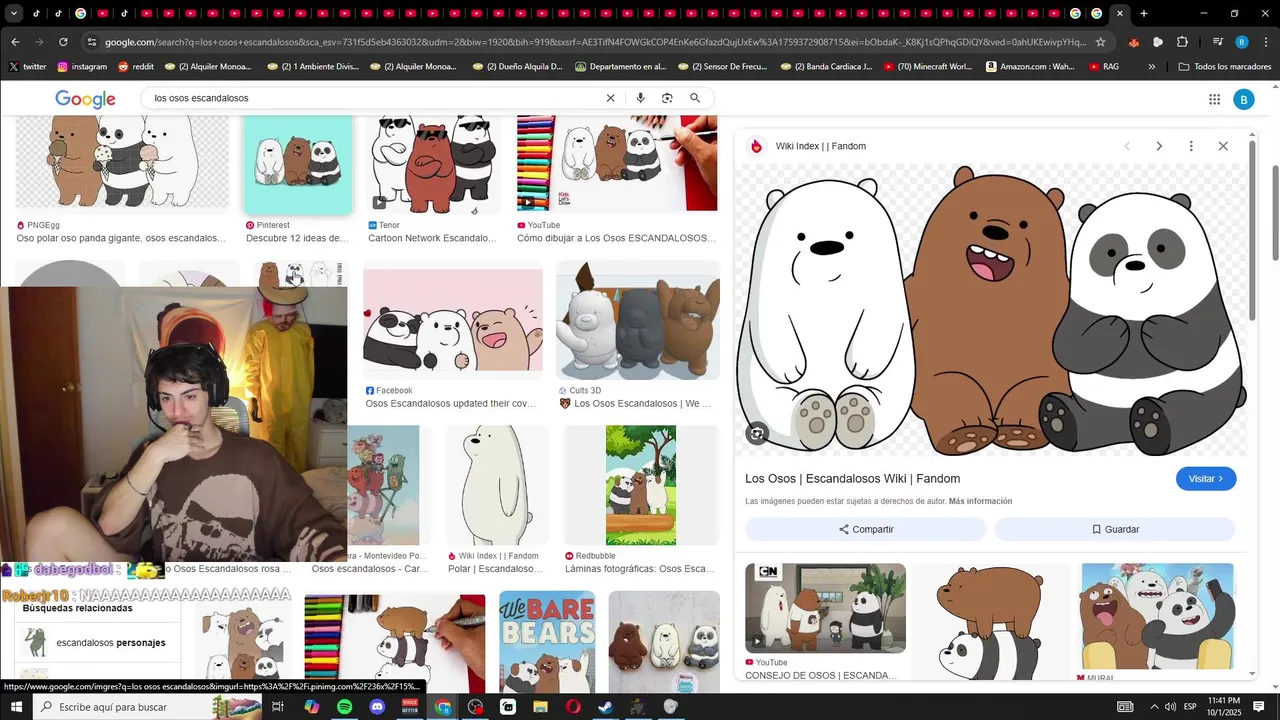1280x720 pixels.
Task: Open the instagram bookmark
Action: click(82, 67)
